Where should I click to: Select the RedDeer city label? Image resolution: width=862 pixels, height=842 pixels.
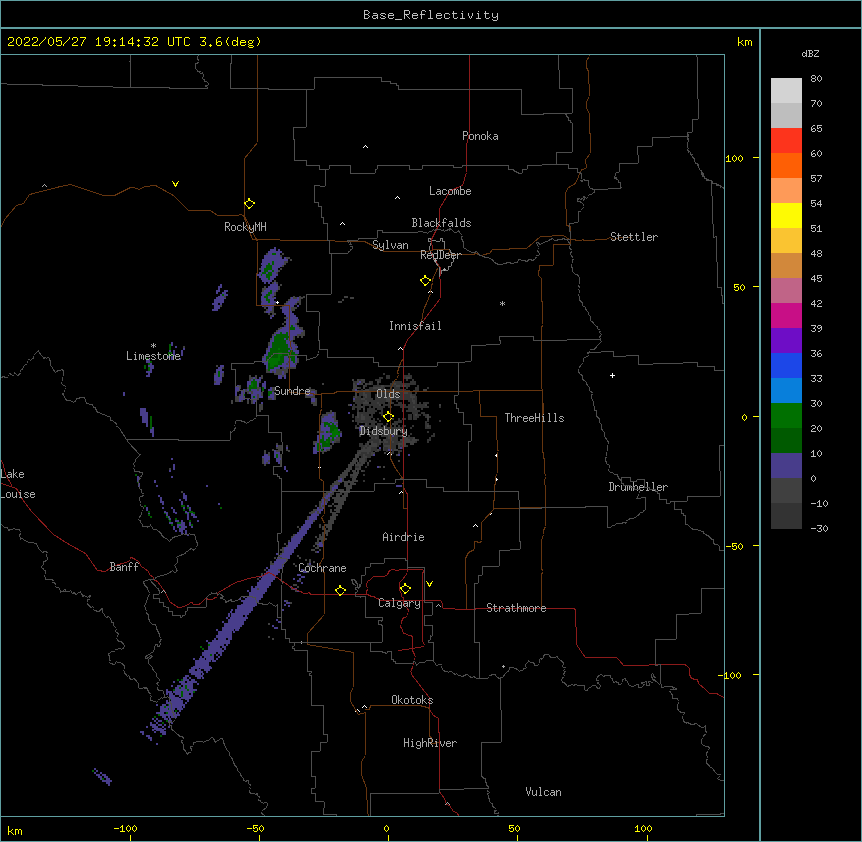tap(440, 255)
